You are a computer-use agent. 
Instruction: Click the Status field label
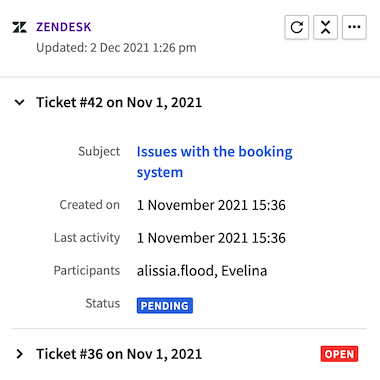click(103, 304)
